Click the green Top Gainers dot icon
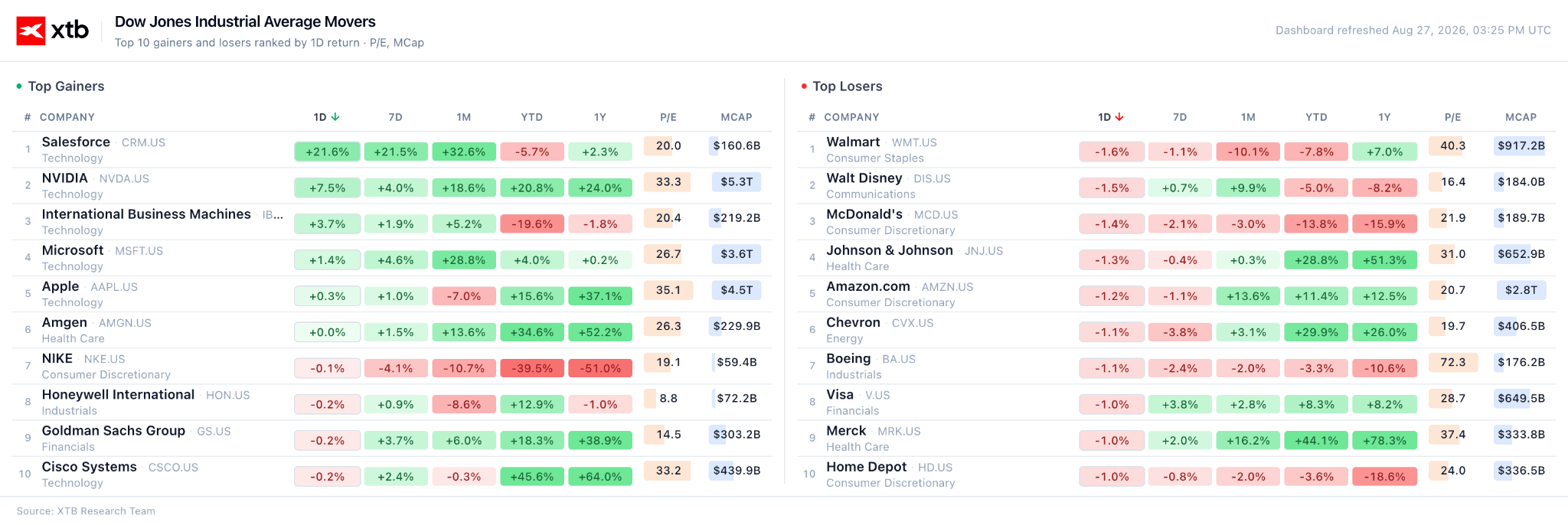 (19, 86)
